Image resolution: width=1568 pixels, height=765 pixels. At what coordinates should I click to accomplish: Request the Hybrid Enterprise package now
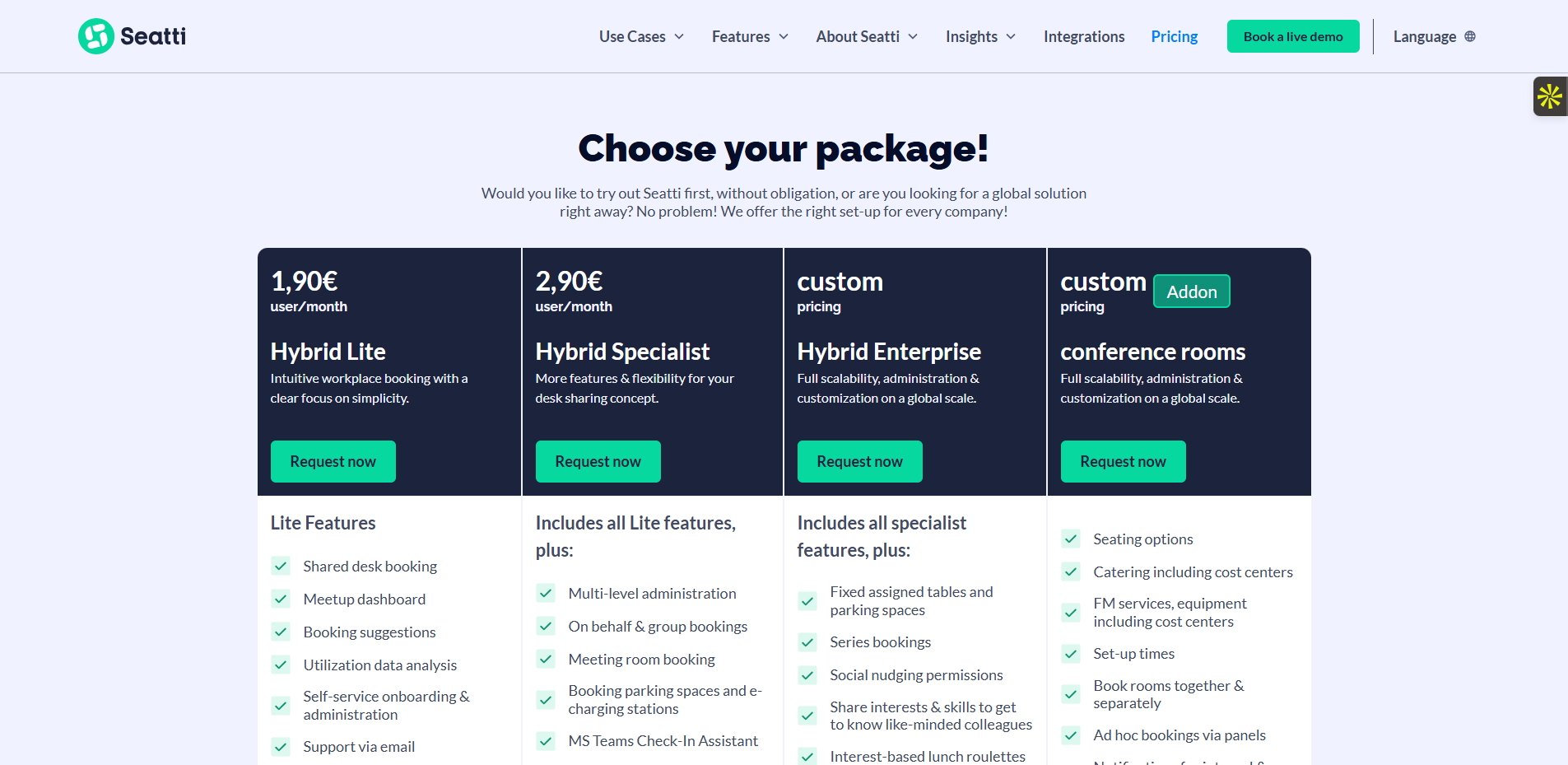point(859,461)
